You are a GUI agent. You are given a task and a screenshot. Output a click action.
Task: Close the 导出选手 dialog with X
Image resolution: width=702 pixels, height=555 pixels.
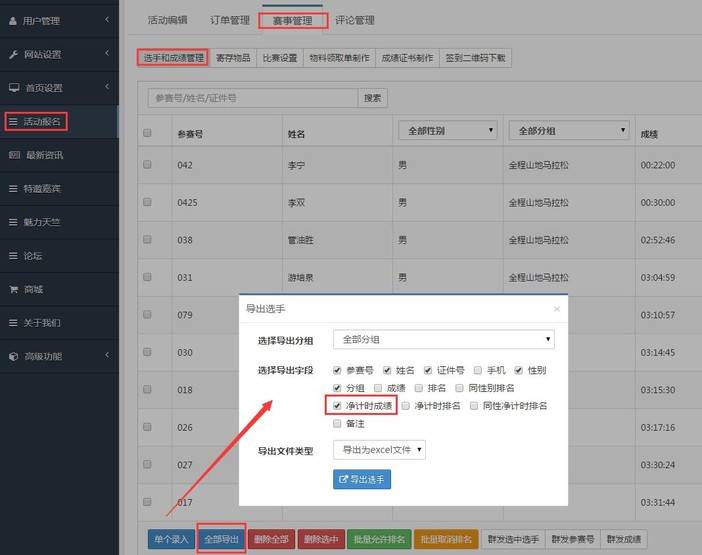pos(557,309)
